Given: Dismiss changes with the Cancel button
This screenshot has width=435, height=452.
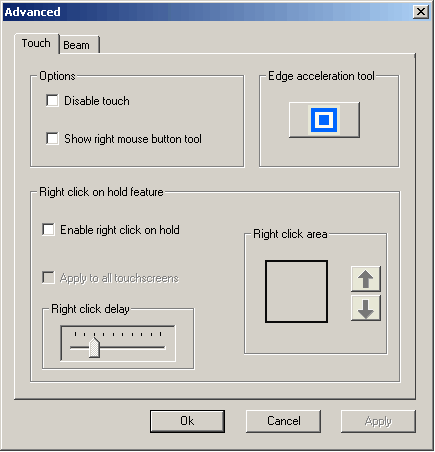Looking at the screenshot, I should point(283,421).
